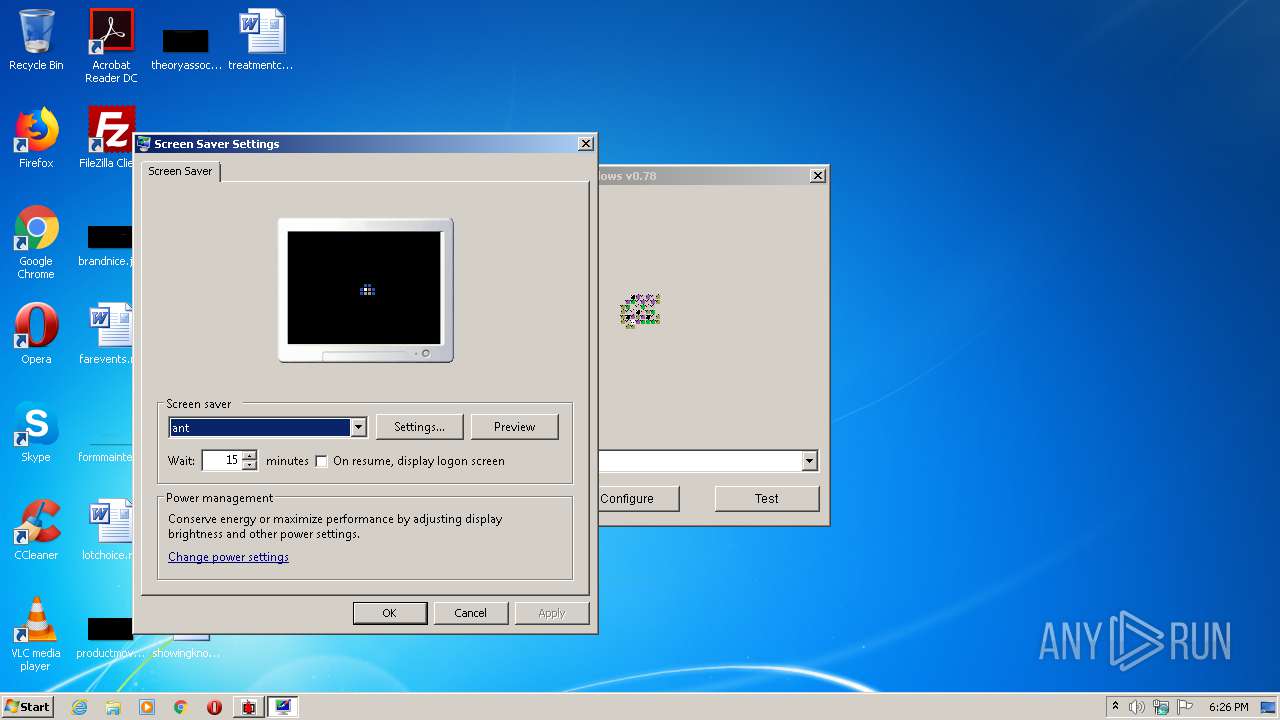Click the Preview button
The height and width of the screenshot is (720, 1280).
[x=514, y=427]
